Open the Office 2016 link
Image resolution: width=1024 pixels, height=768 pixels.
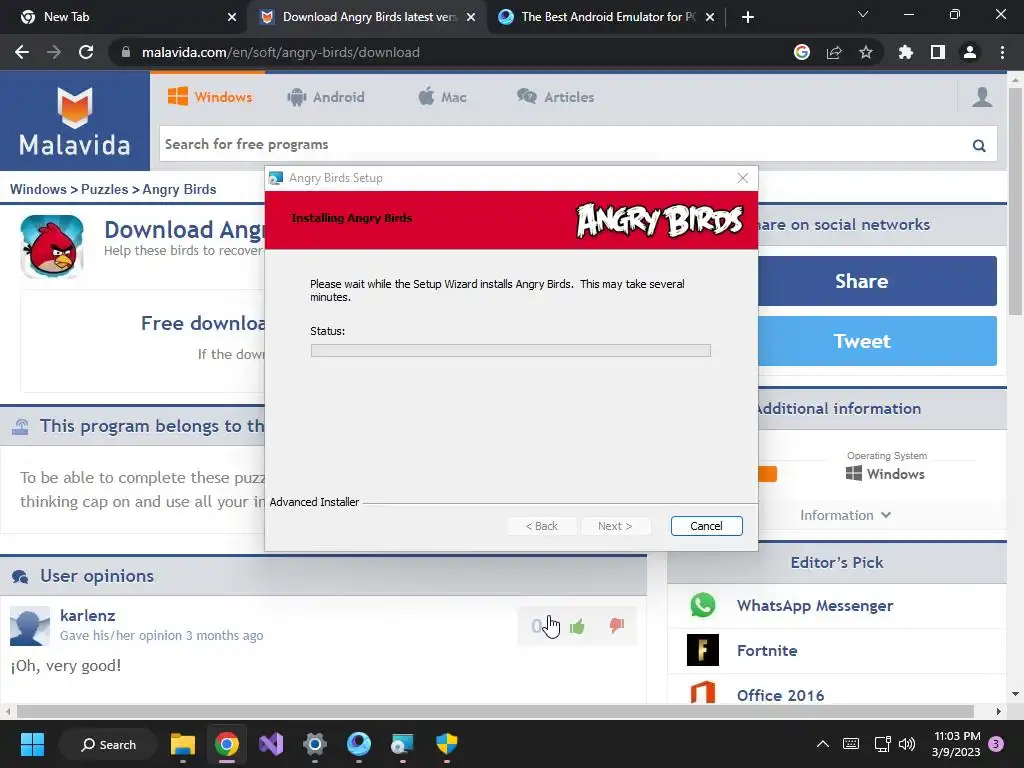780,696
